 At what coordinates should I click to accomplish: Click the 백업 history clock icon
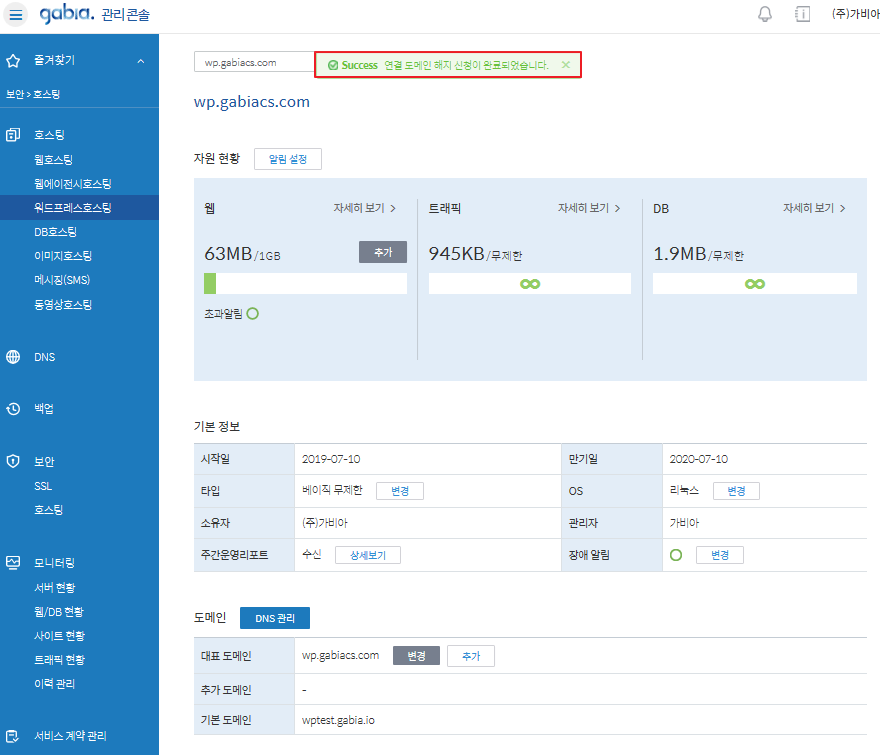(13, 409)
